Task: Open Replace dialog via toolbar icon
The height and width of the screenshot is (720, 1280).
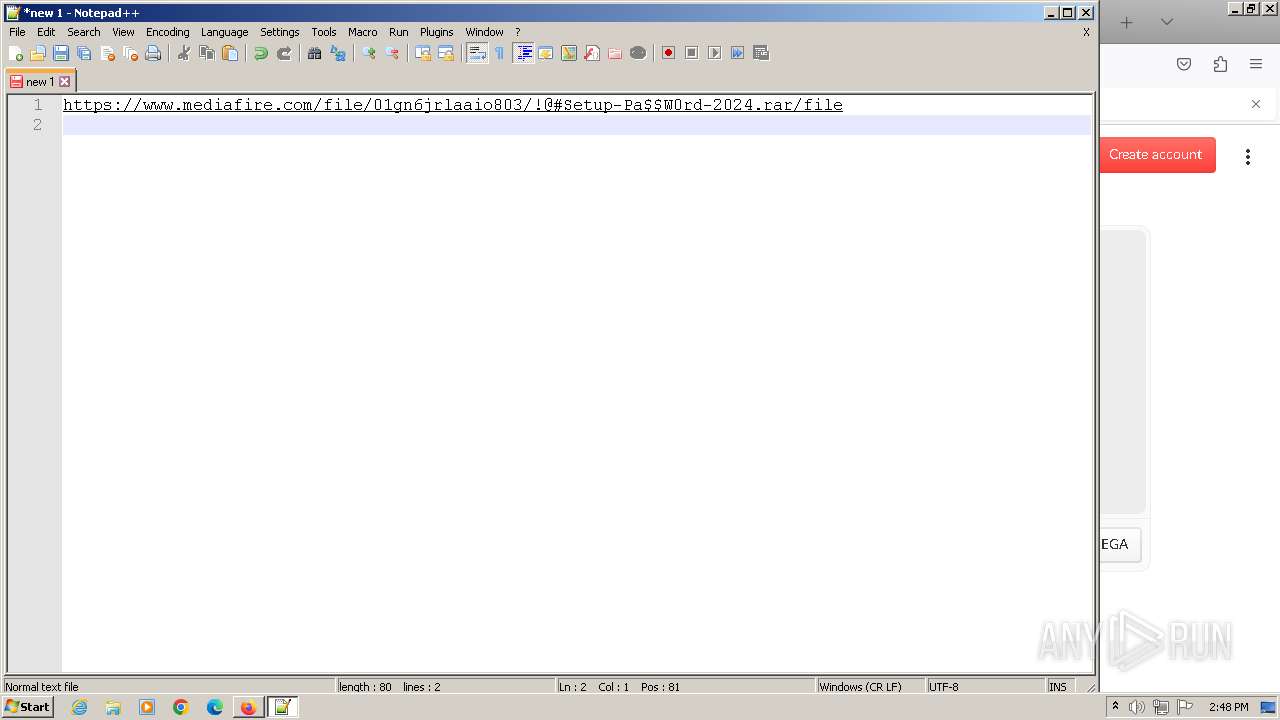Action: pos(338,53)
